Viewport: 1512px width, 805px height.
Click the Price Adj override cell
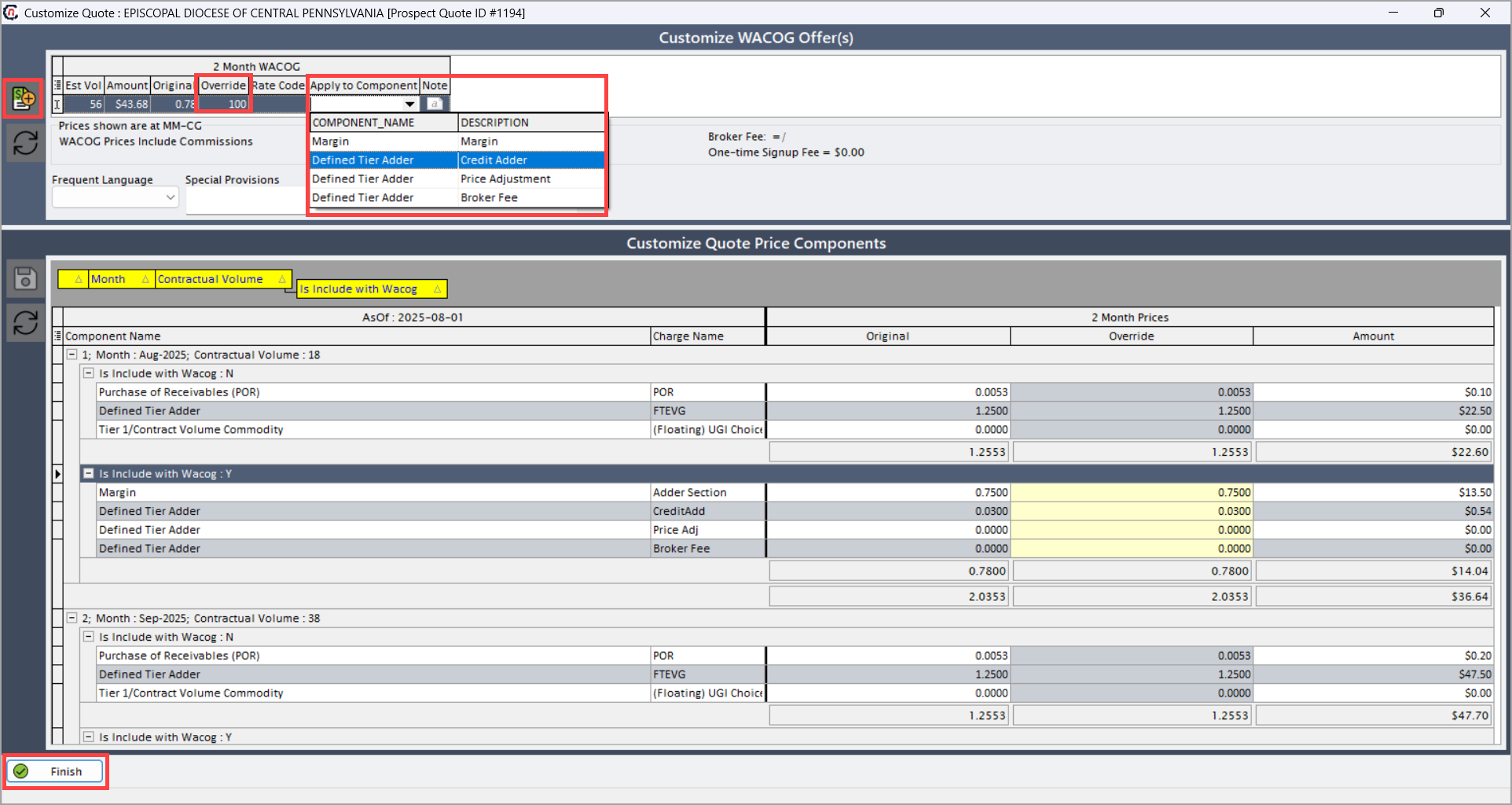1132,531
